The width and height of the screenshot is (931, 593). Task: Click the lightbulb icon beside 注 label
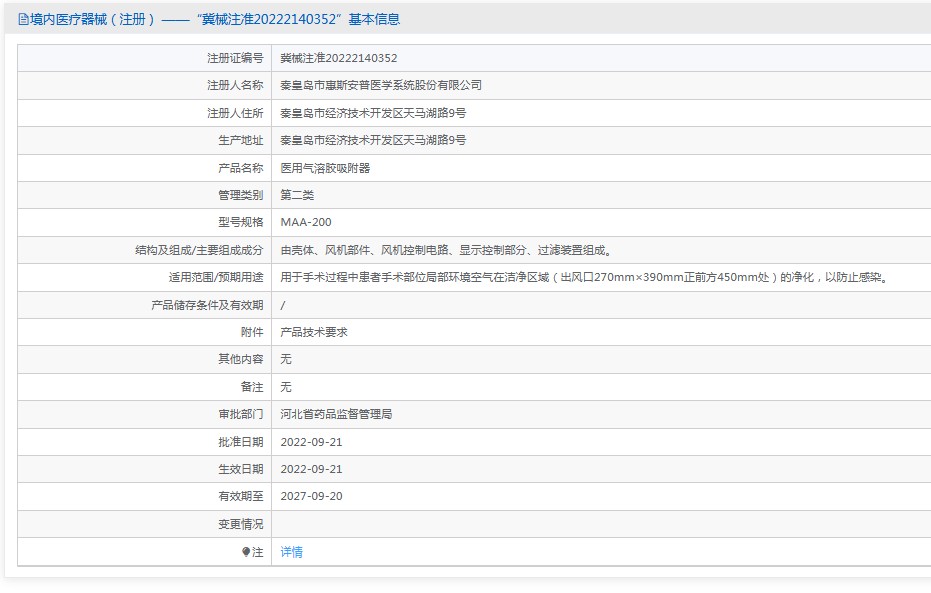(x=246, y=552)
